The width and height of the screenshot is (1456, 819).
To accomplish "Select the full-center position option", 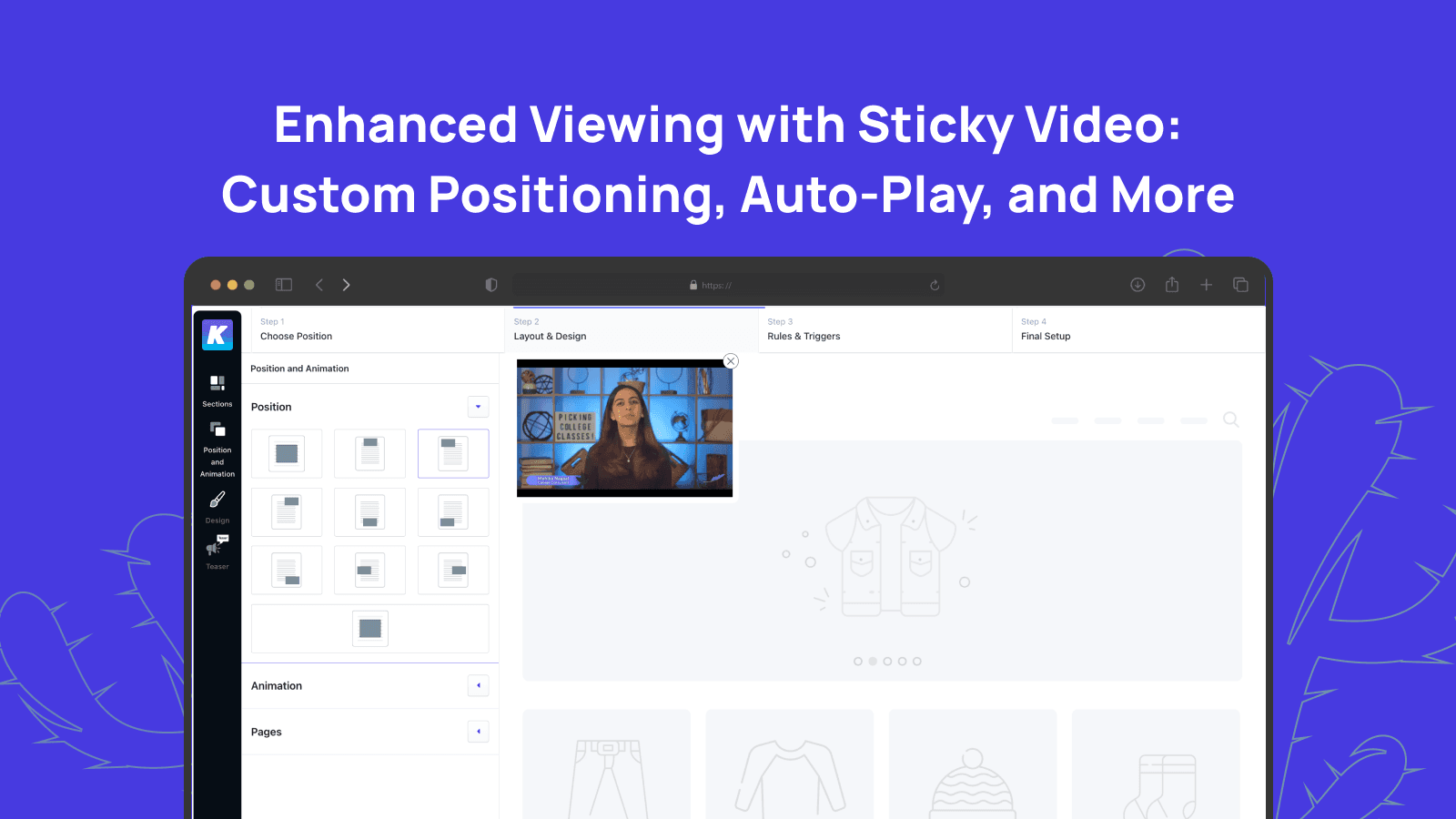I will coord(287,453).
